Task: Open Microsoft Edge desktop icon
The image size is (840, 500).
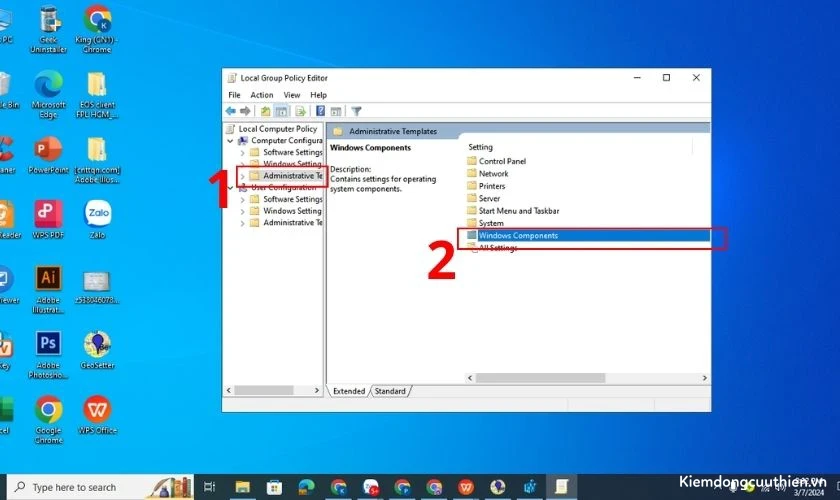Action: point(48,95)
